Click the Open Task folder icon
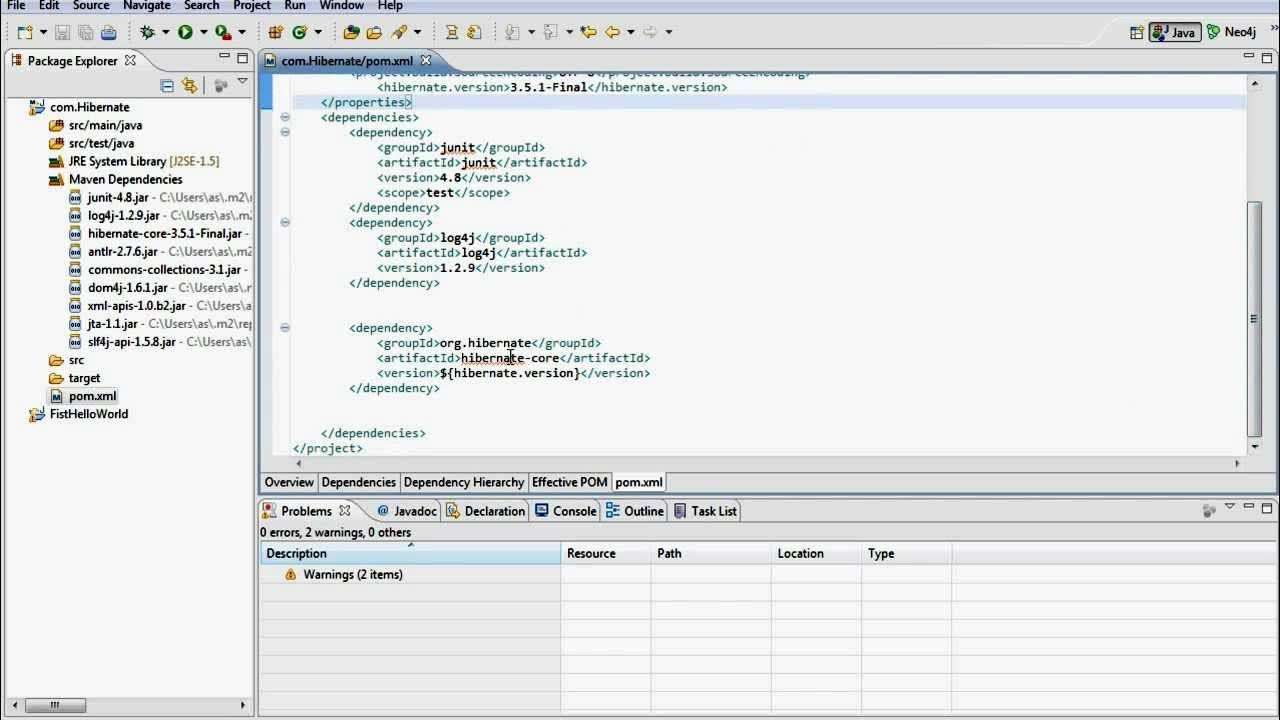Image resolution: width=1280 pixels, height=720 pixels. (x=374, y=32)
